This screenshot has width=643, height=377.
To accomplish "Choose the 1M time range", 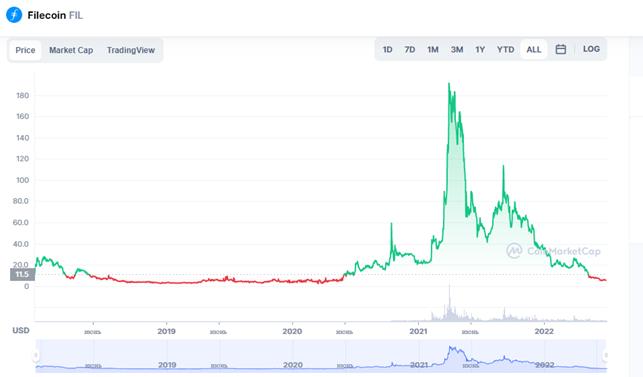I will point(433,50).
